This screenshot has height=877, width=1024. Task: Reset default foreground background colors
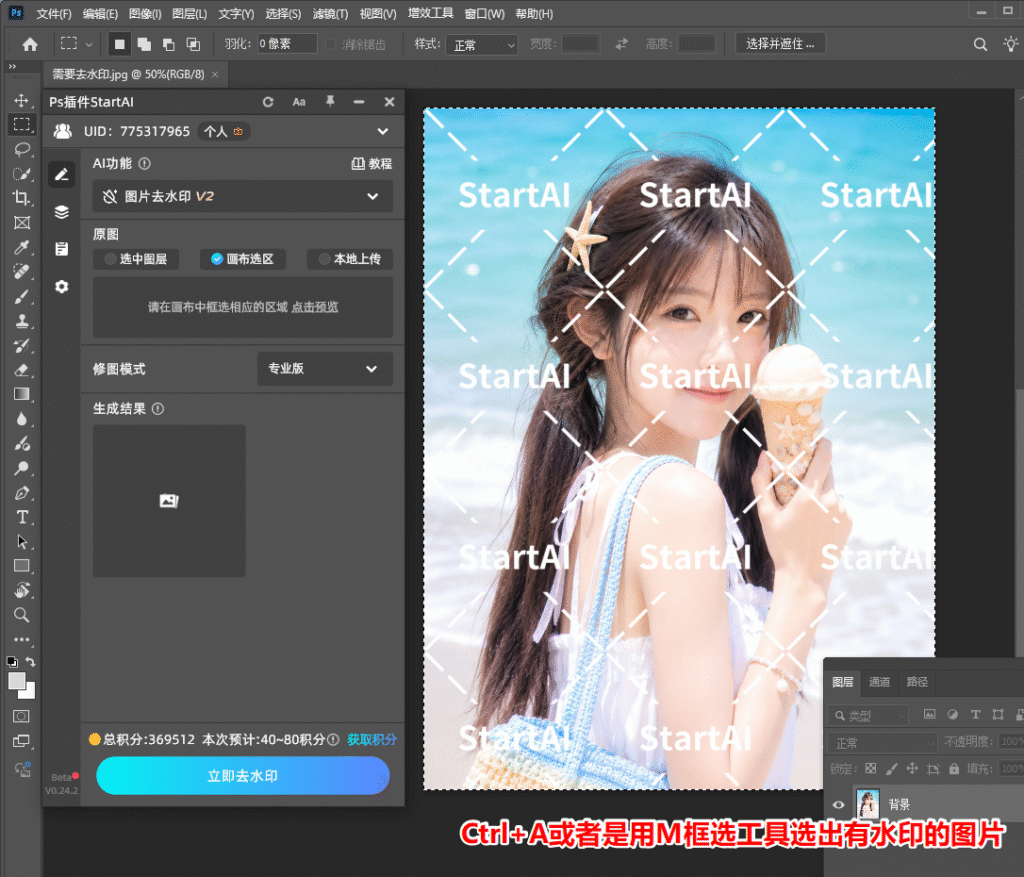12,662
